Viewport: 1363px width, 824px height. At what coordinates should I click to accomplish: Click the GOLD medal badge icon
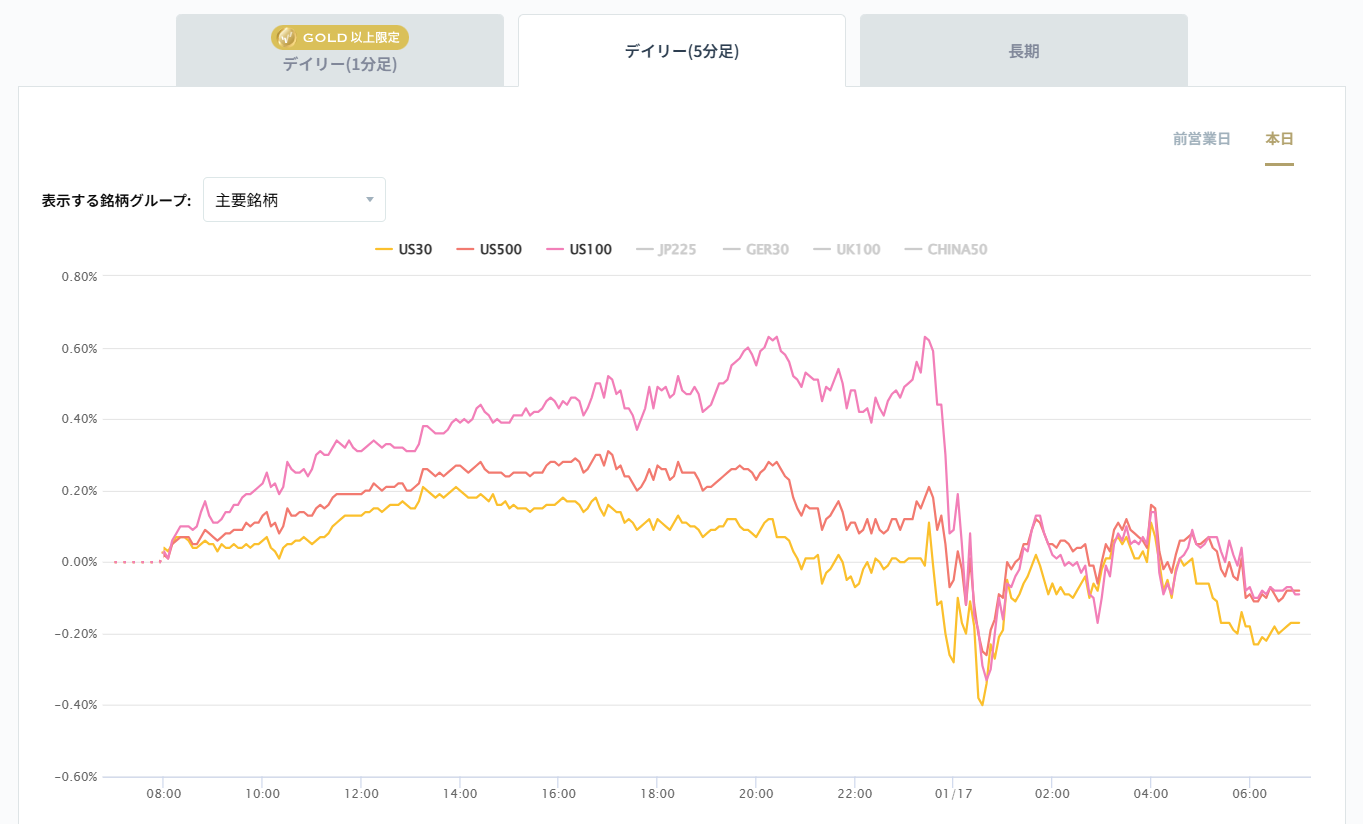[285, 37]
